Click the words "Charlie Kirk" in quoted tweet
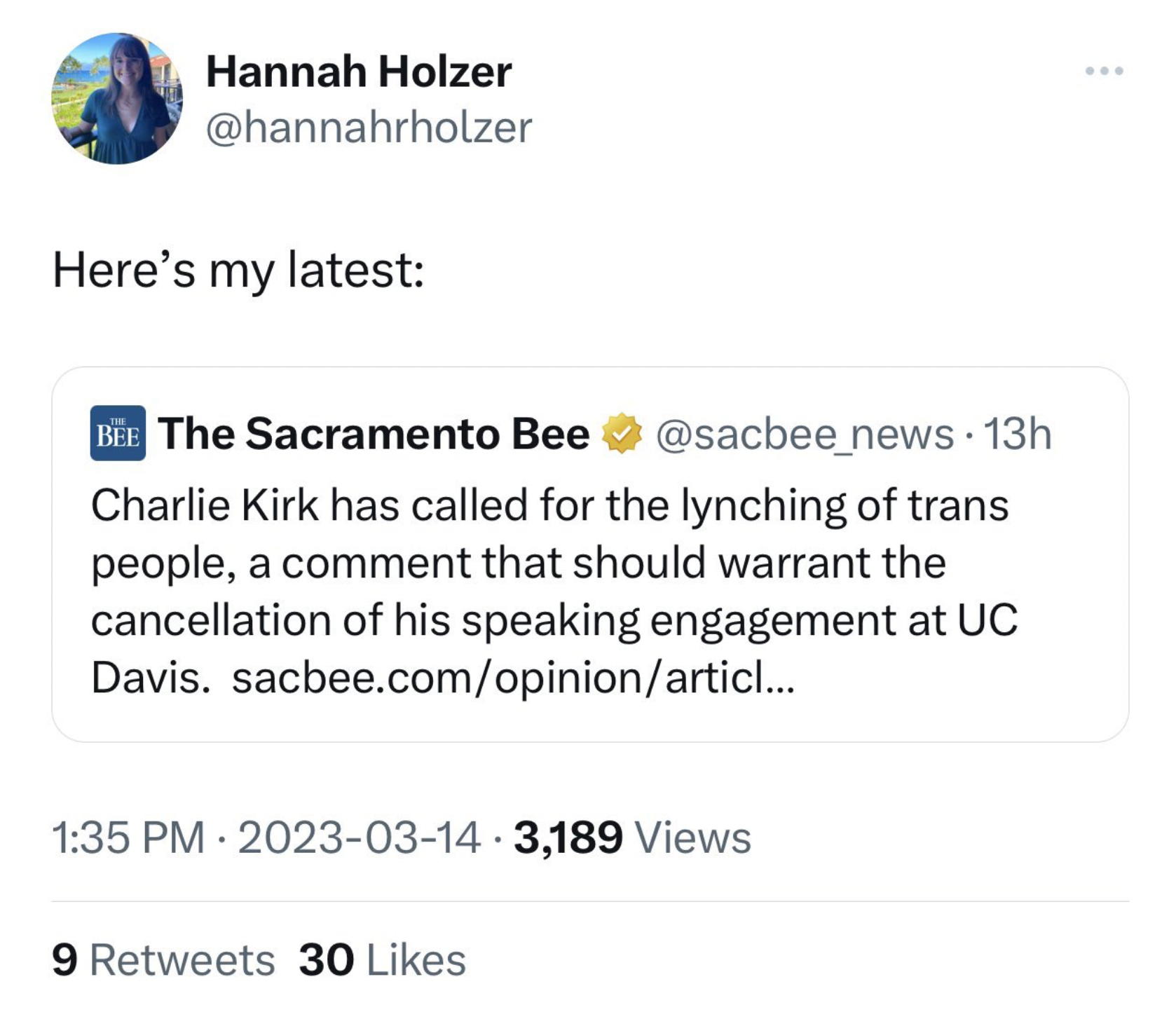The width and height of the screenshot is (1176, 1012). (204, 505)
